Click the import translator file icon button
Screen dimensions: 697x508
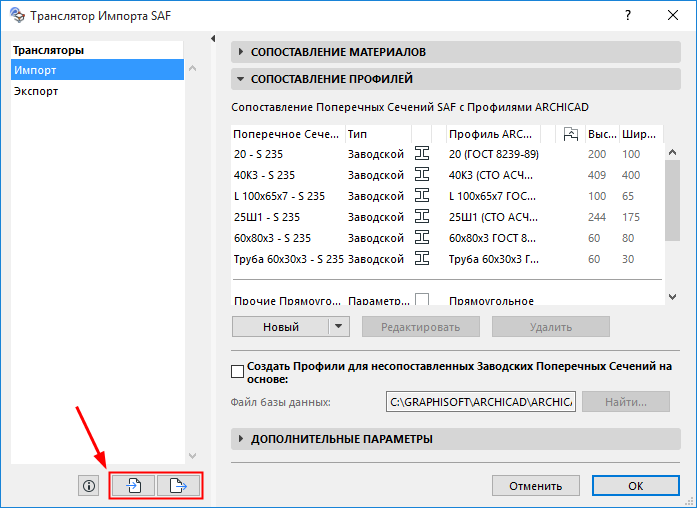(x=133, y=485)
